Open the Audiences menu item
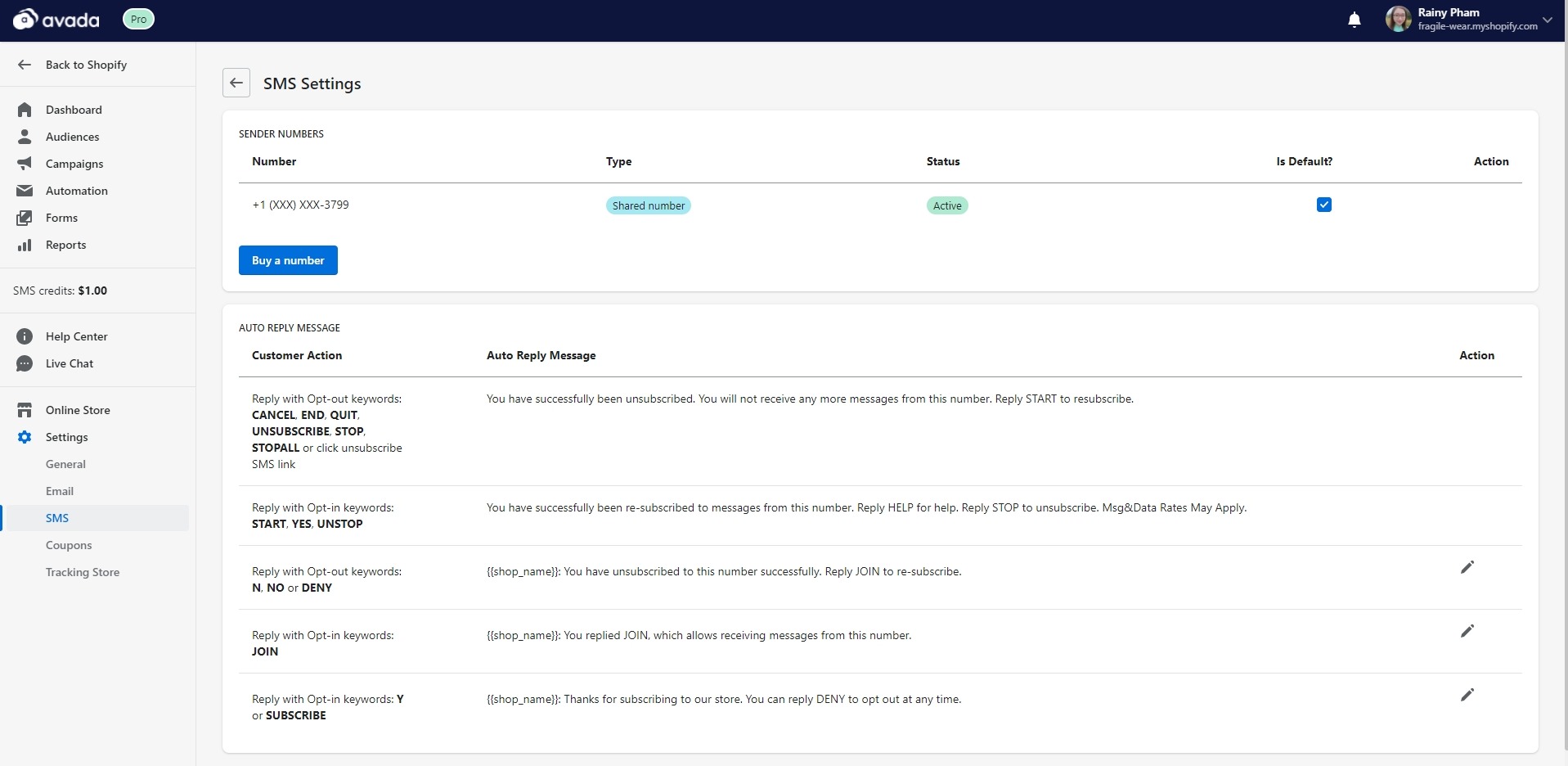The width and height of the screenshot is (1568, 766). pos(72,137)
